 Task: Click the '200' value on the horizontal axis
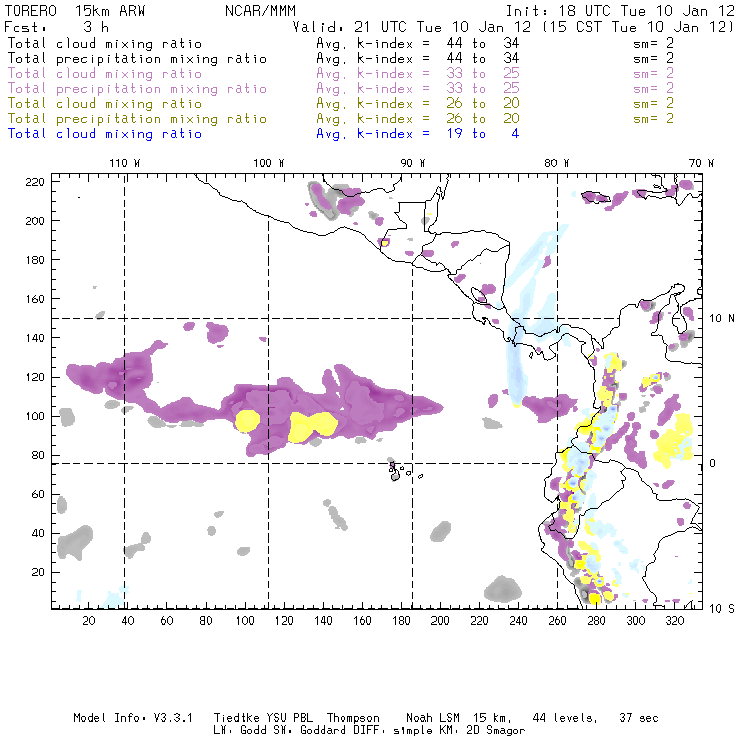click(440, 621)
